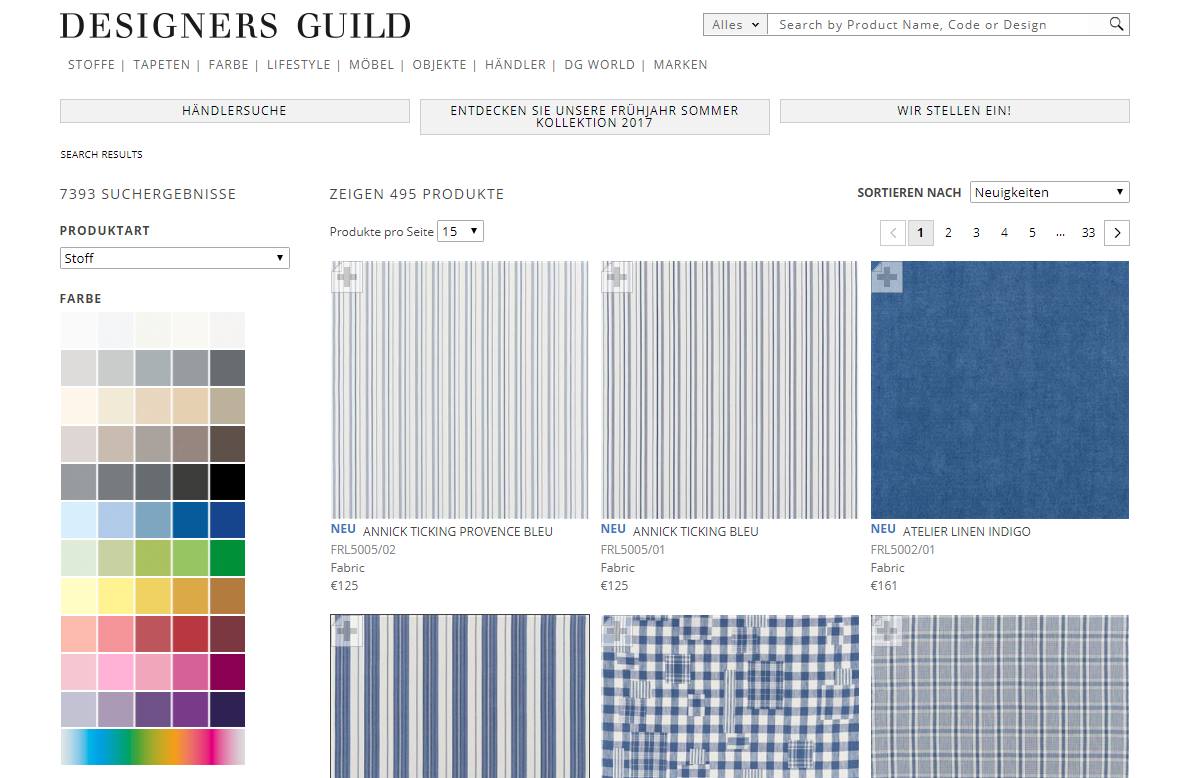The height and width of the screenshot is (778, 1194).
Task: Open Produkte pro Seite dropdown
Action: click(460, 231)
